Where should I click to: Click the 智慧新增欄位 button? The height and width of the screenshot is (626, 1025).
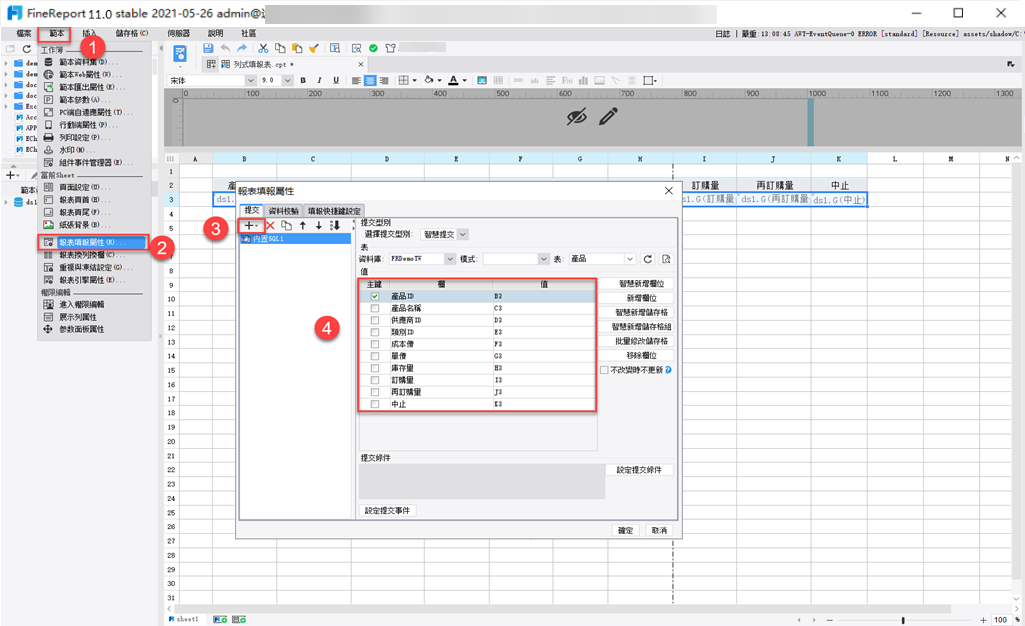(x=641, y=284)
